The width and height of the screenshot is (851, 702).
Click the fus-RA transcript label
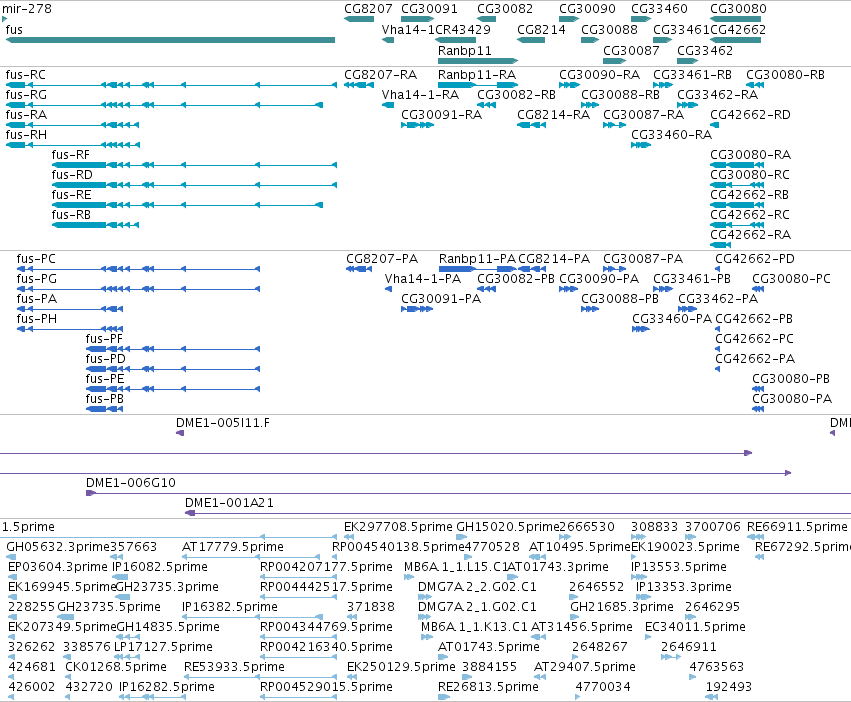(26, 115)
